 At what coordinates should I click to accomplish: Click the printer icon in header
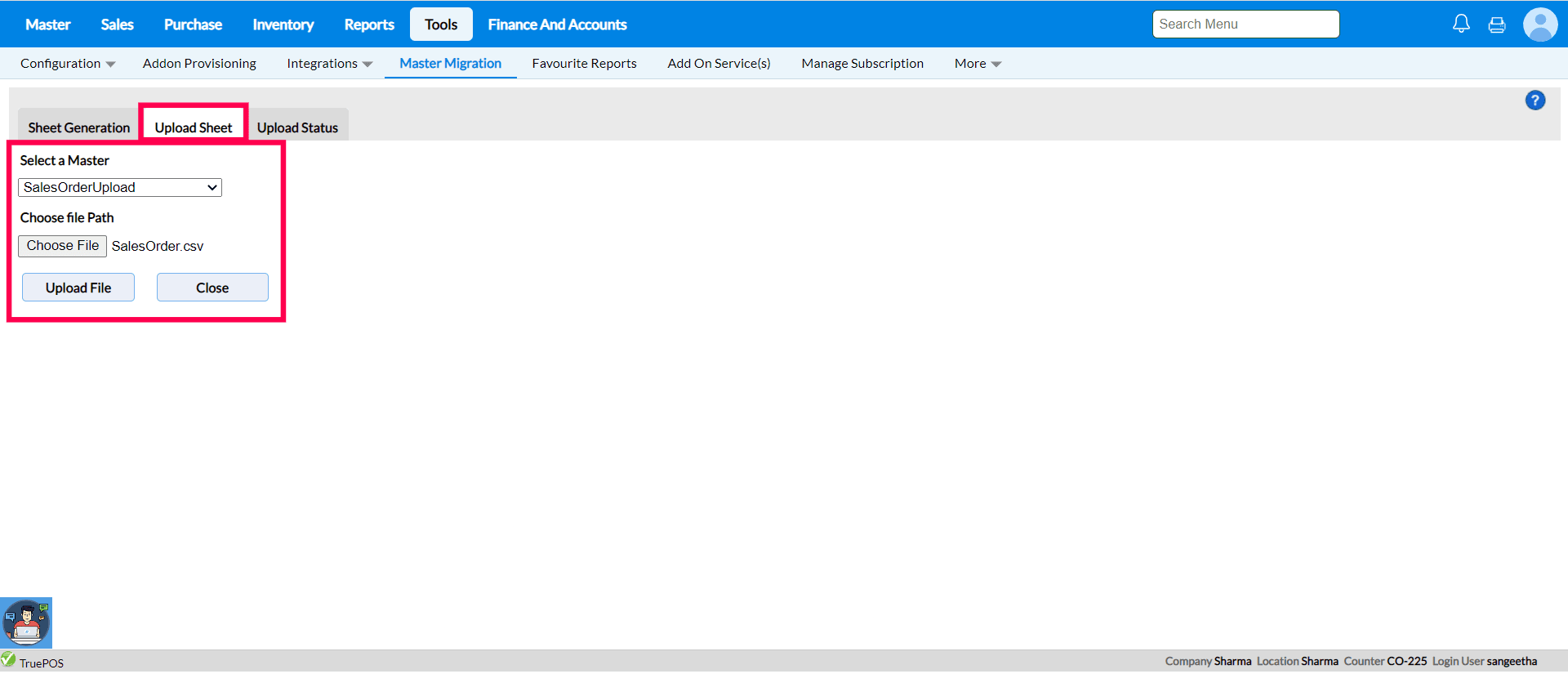1497,25
